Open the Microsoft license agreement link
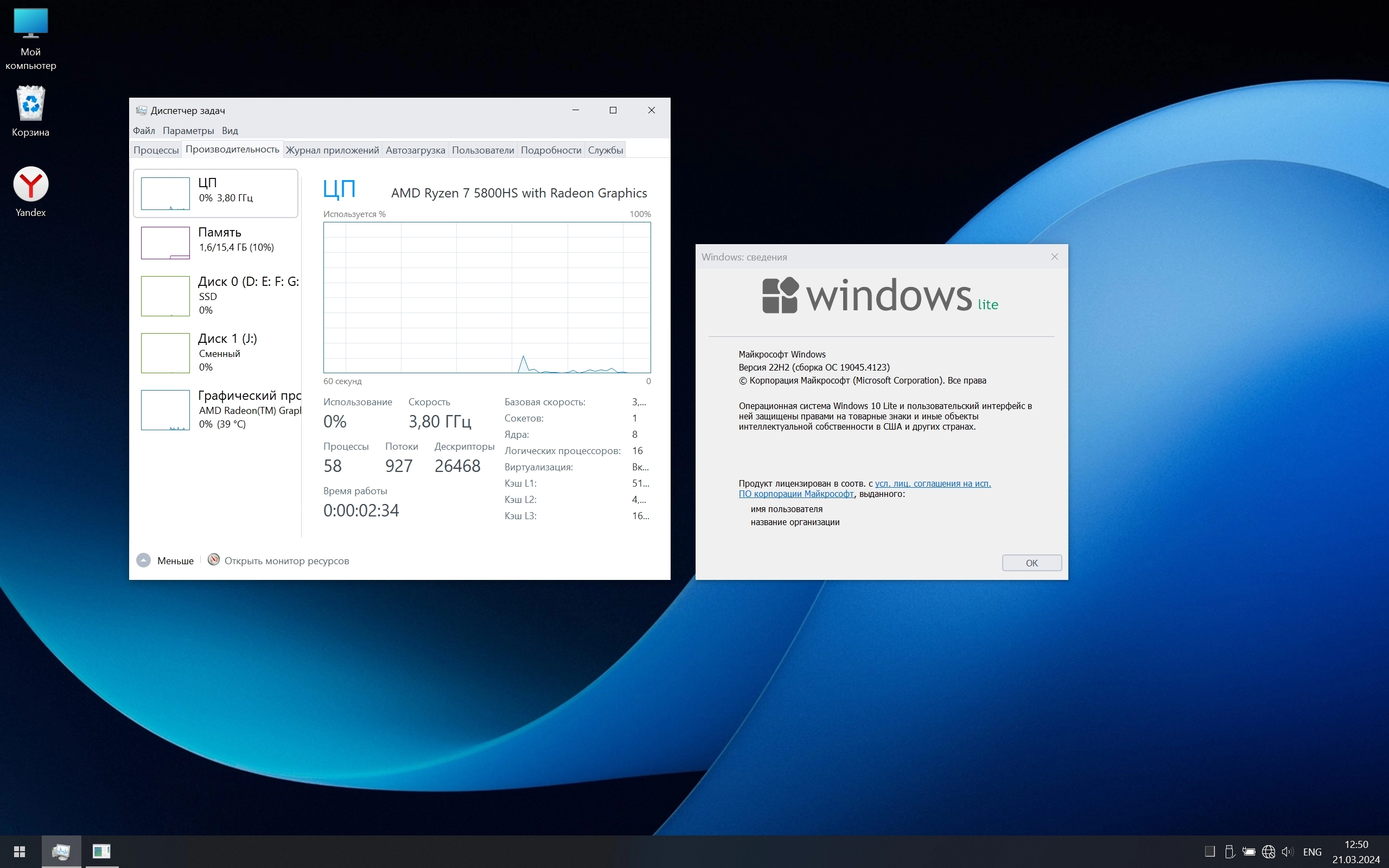This screenshot has height=868, width=1389. [932, 483]
